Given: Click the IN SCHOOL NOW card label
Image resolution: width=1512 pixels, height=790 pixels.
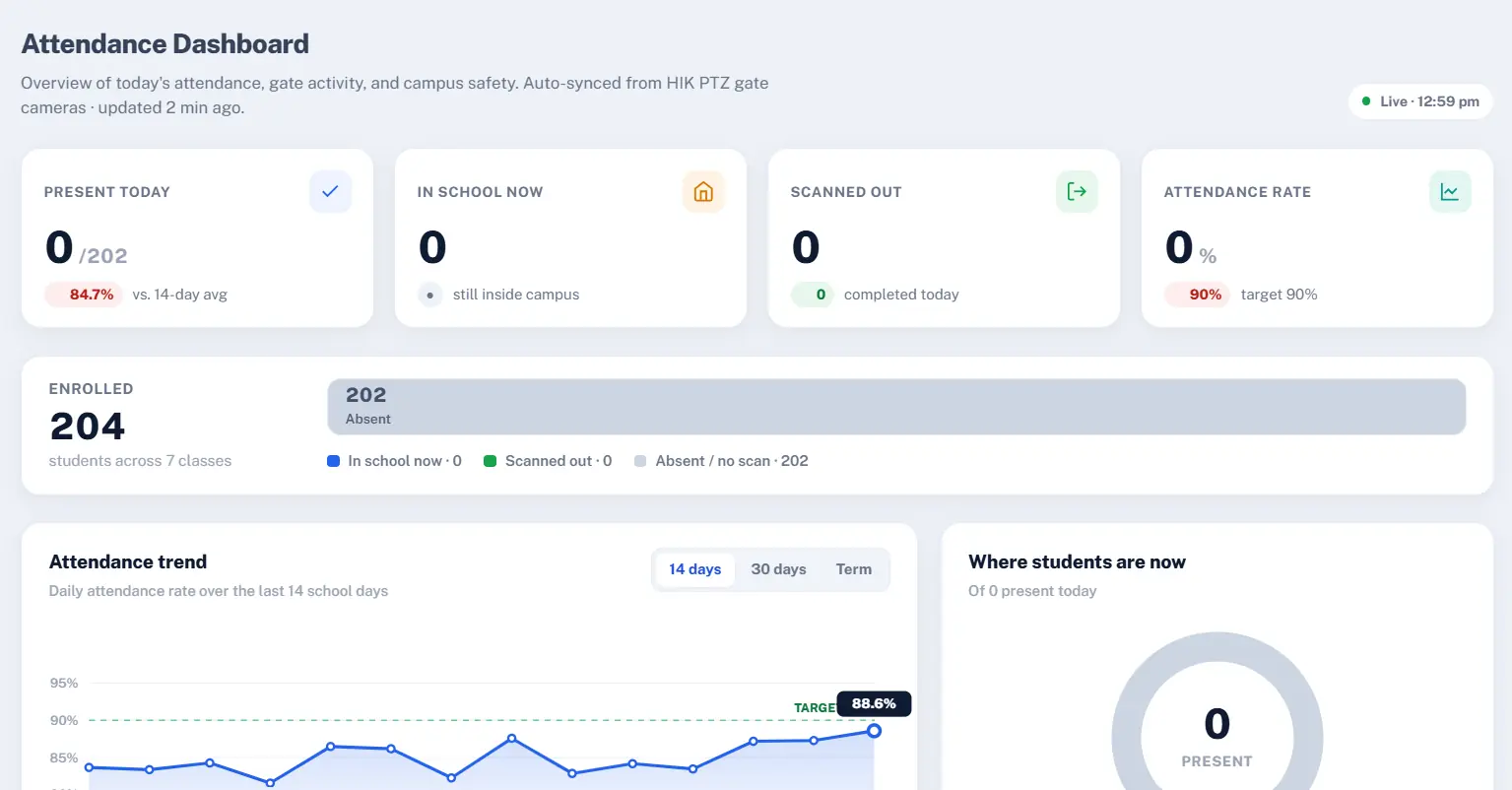Looking at the screenshot, I should (x=480, y=192).
